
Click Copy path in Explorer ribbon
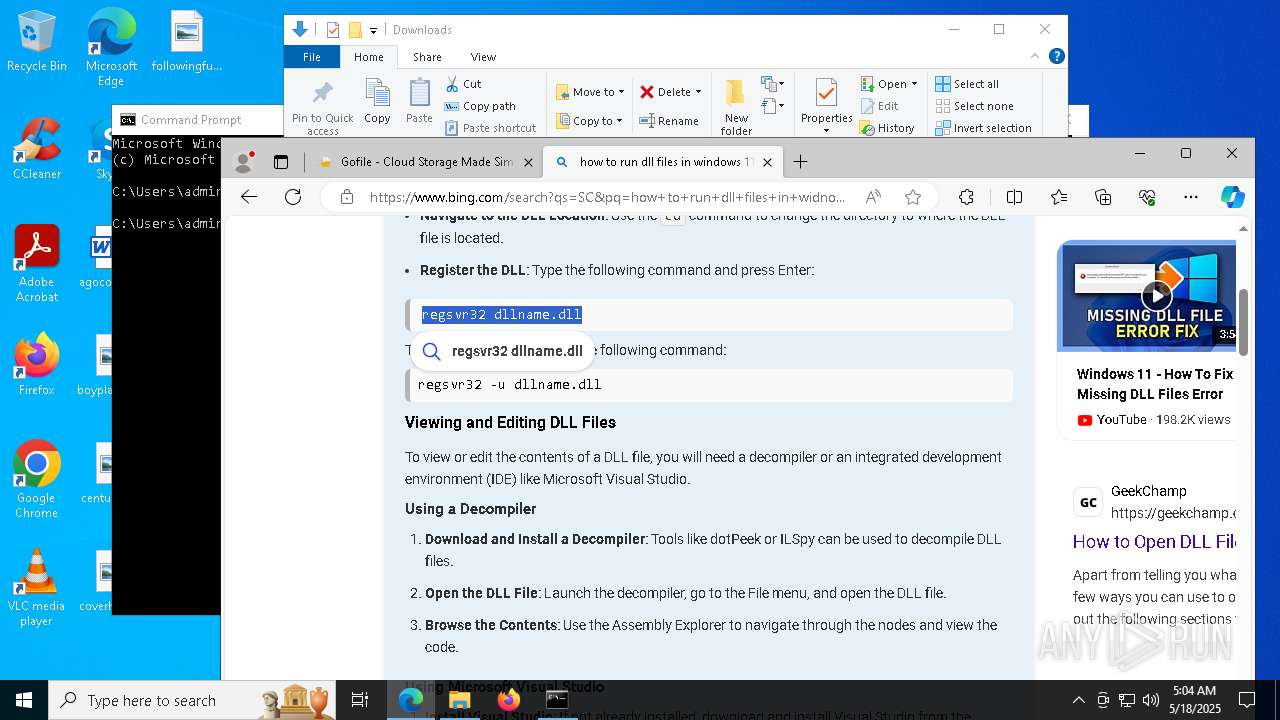tap(480, 106)
